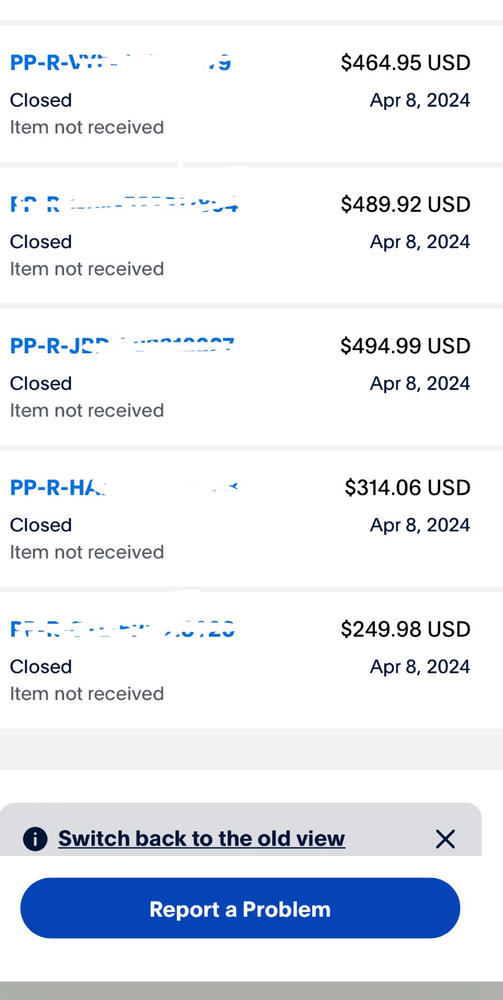Open the PP-R-W case for $464.95
The height and width of the screenshot is (1000, 503).
pos(120,62)
